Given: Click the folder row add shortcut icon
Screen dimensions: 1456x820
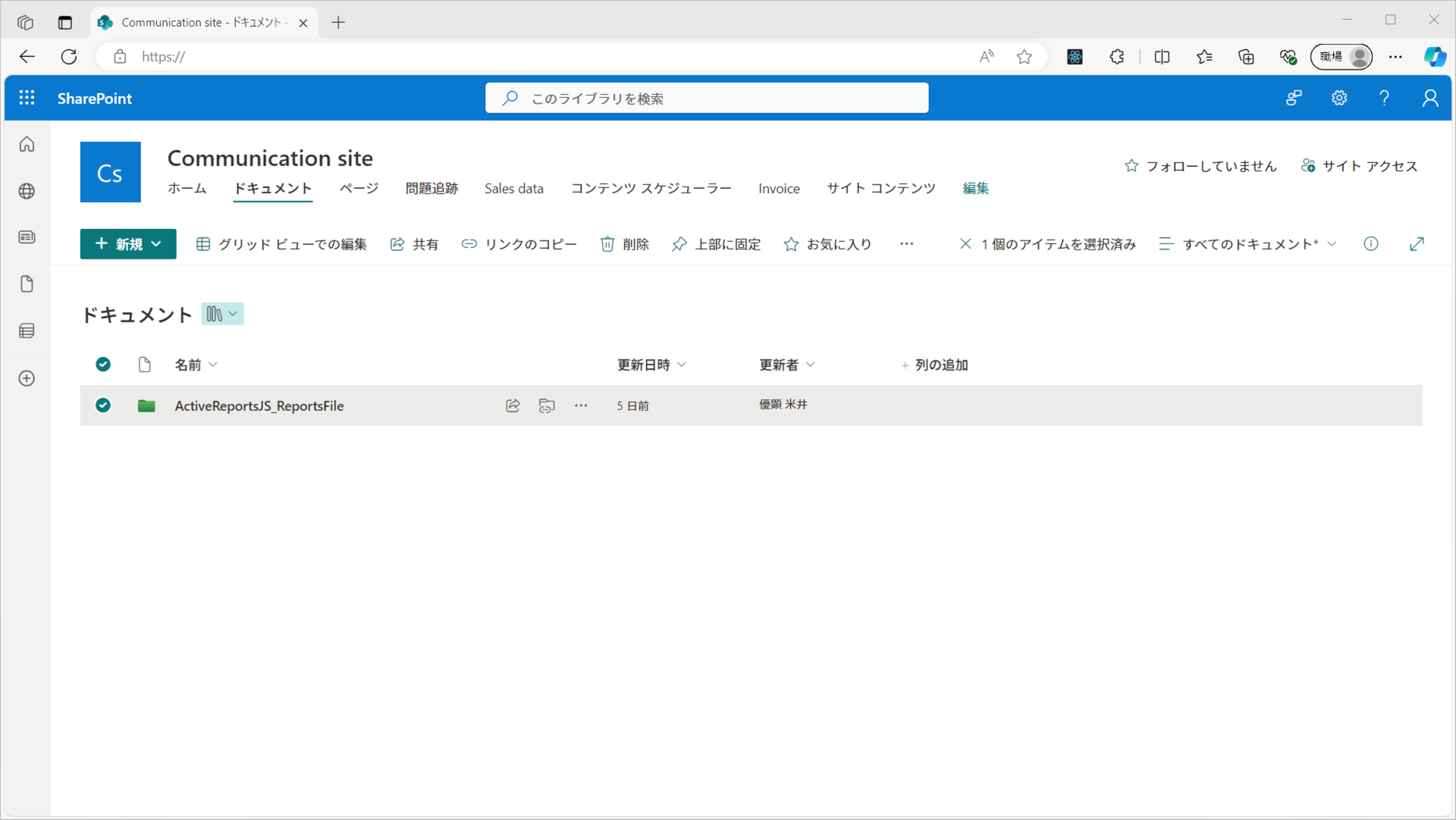Looking at the screenshot, I should click(x=547, y=406).
